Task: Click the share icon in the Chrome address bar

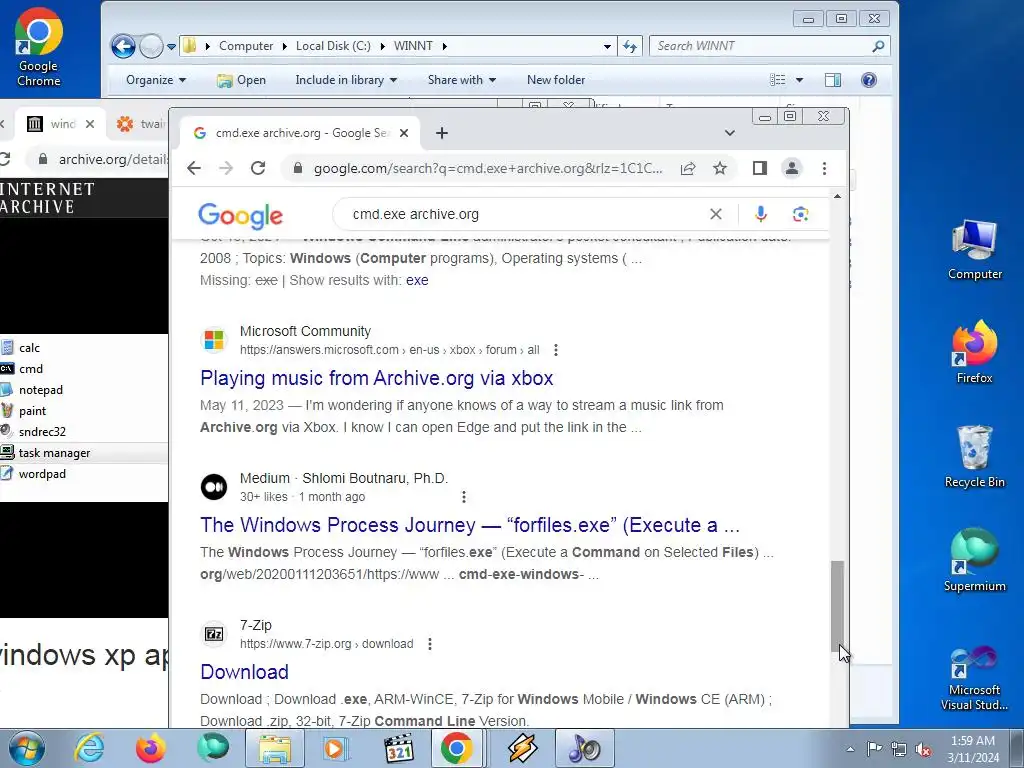Action: 688,168
